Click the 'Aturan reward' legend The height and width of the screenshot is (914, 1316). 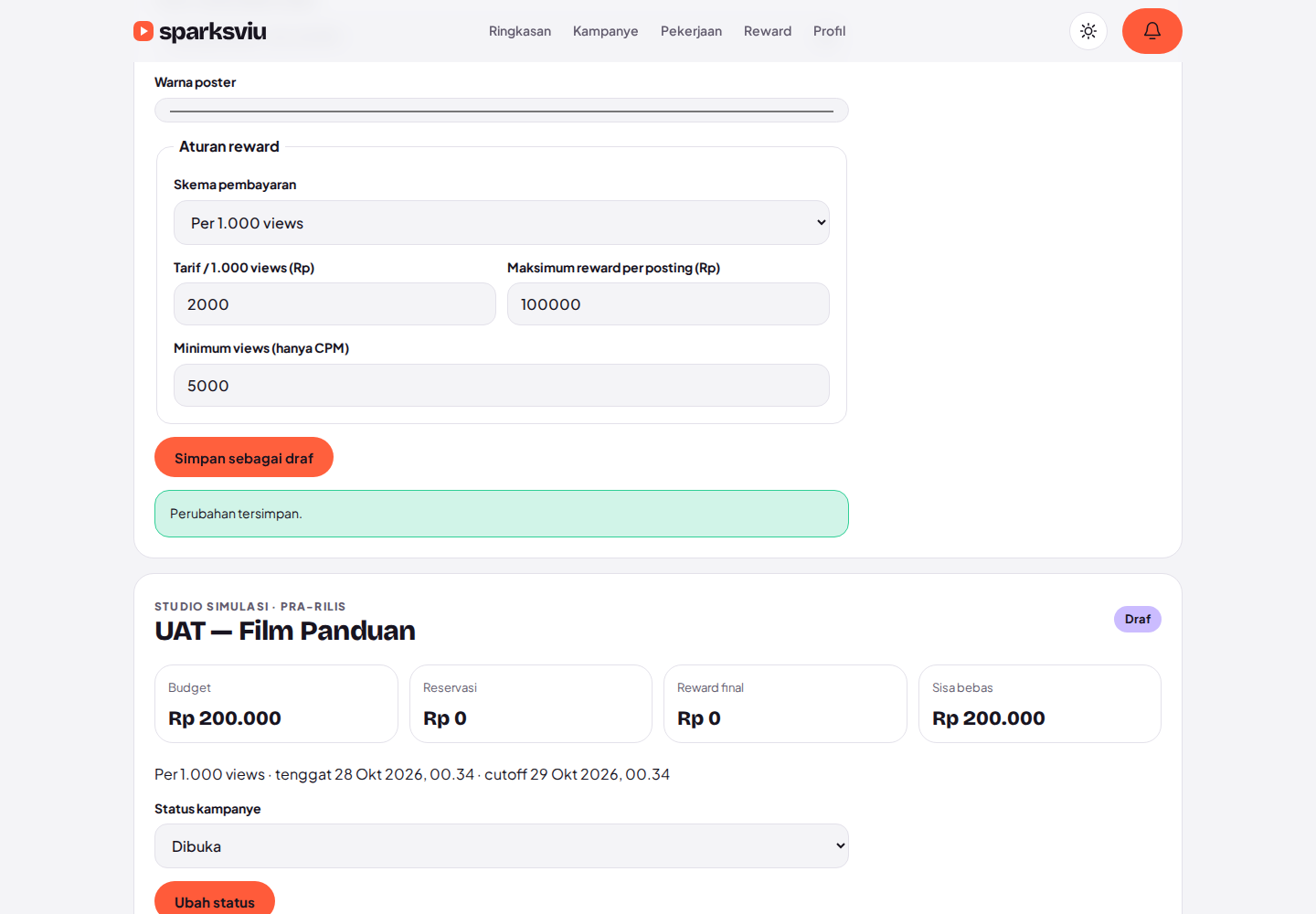229,146
